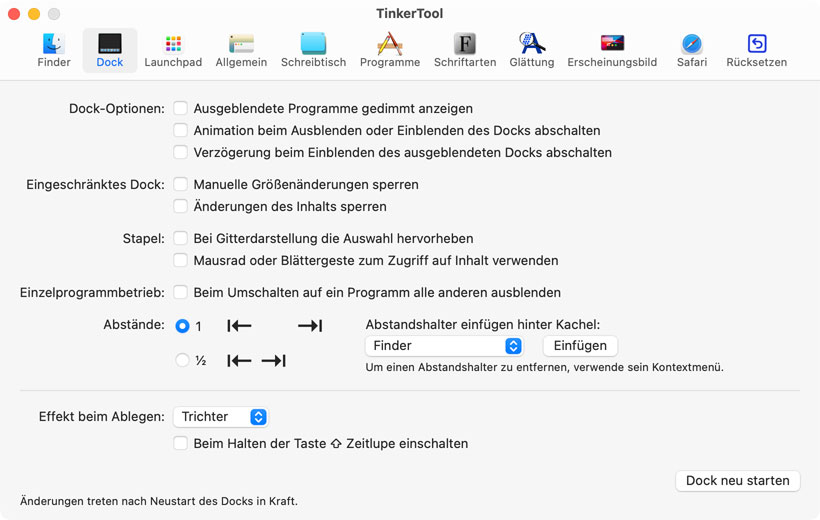Viewport: 820px width, 520px height.
Task: Enable Ausgeblendete Programme gedimmt anzeigen
Action: coord(180,108)
